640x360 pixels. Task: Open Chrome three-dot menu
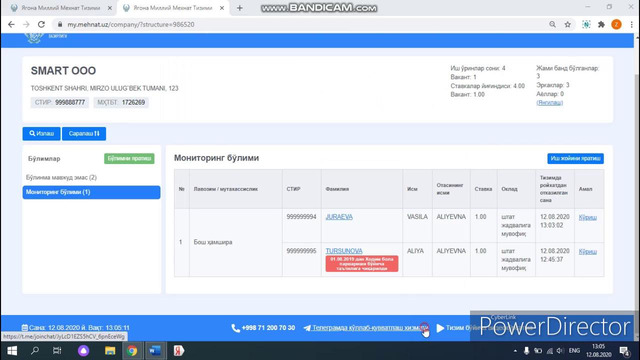(x=631, y=24)
